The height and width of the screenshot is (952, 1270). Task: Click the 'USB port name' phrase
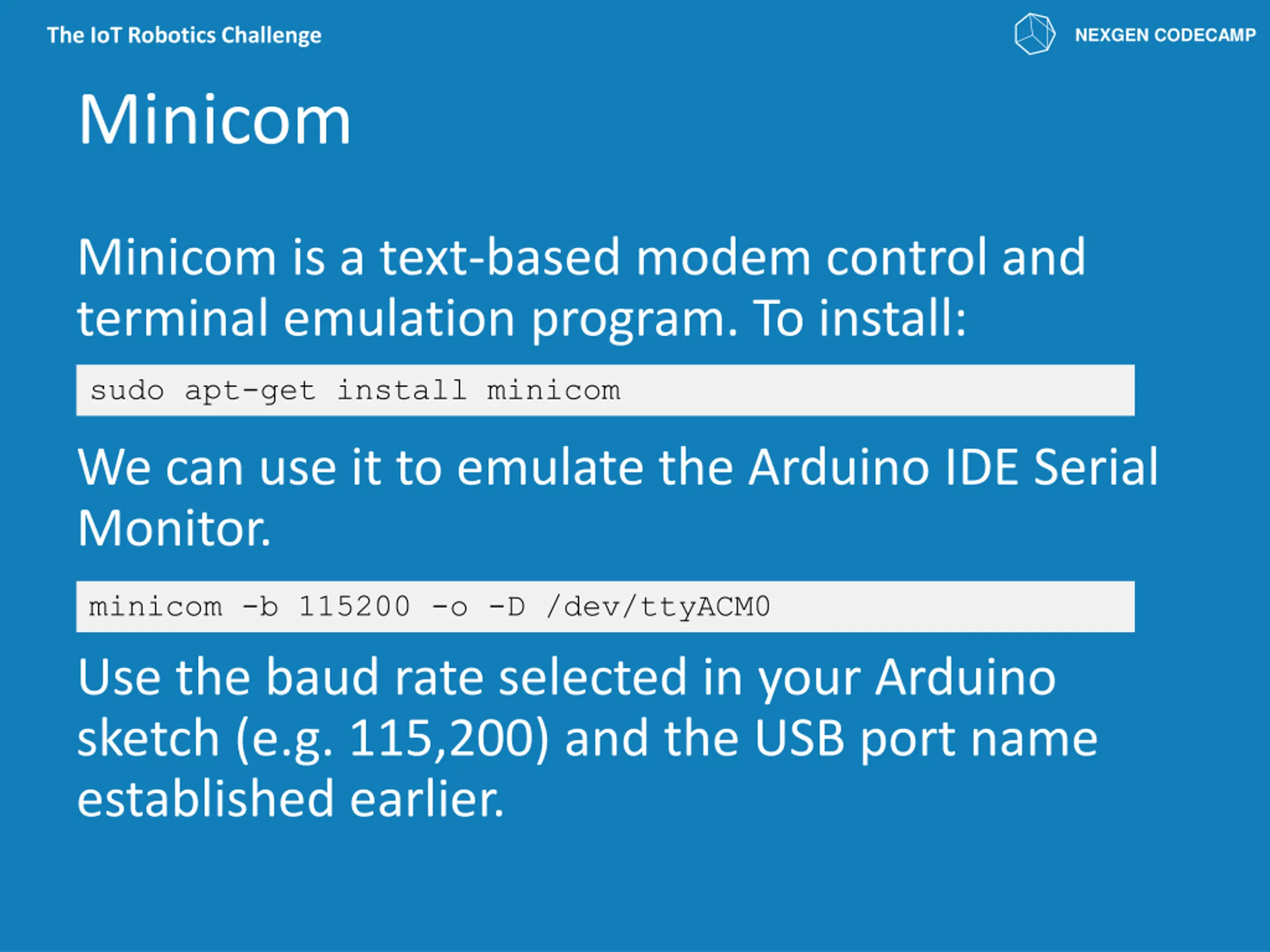click(926, 739)
